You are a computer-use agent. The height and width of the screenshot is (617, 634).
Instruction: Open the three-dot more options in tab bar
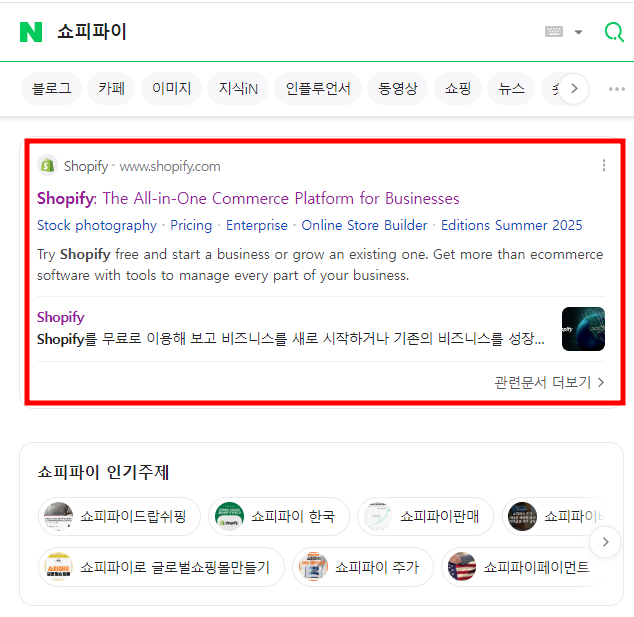click(617, 89)
